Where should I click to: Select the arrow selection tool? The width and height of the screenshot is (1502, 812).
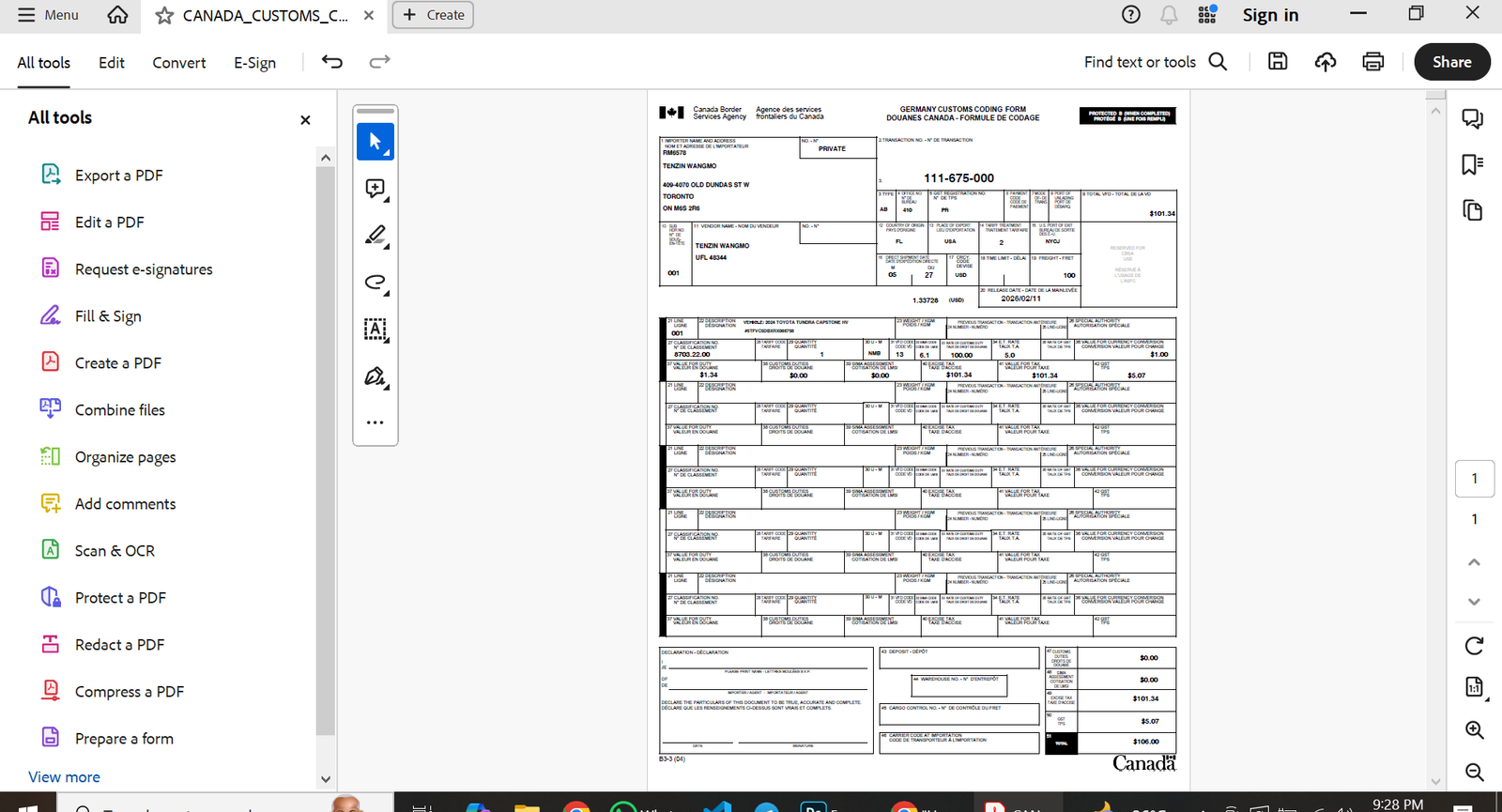(x=375, y=142)
